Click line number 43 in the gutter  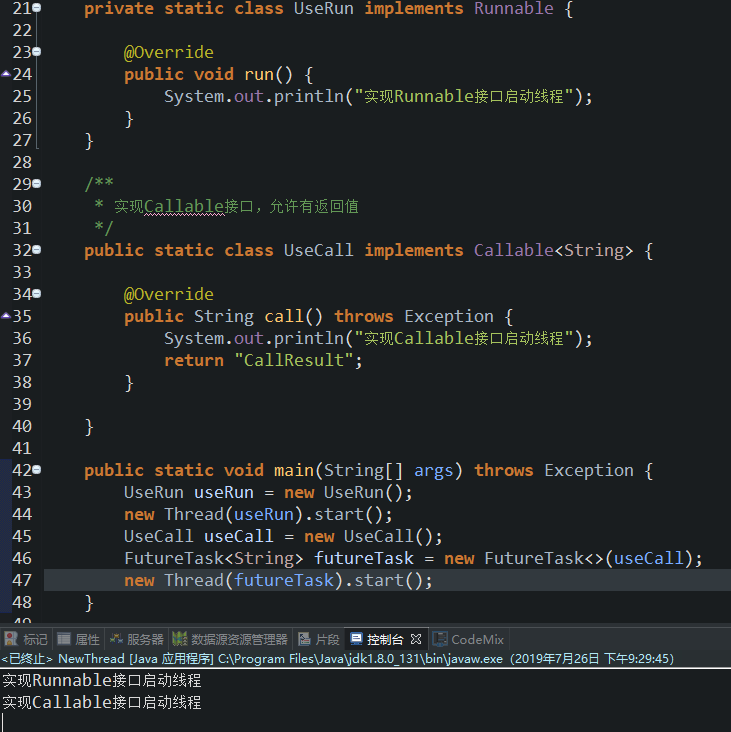click(x=22, y=492)
